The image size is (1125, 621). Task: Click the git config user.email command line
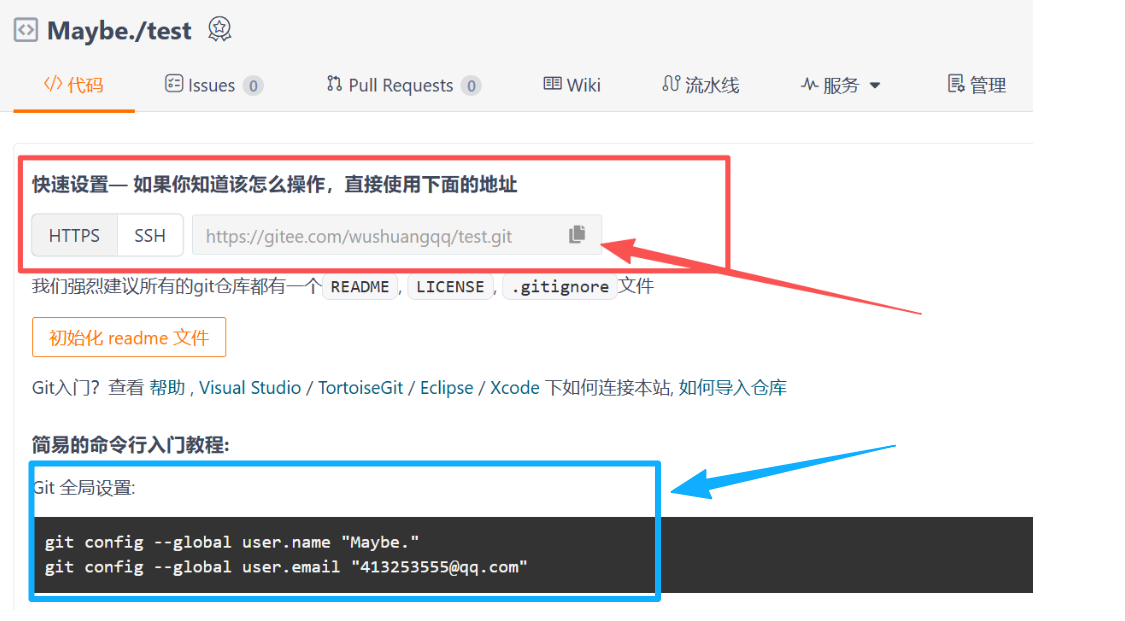pyautogui.click(x=286, y=567)
